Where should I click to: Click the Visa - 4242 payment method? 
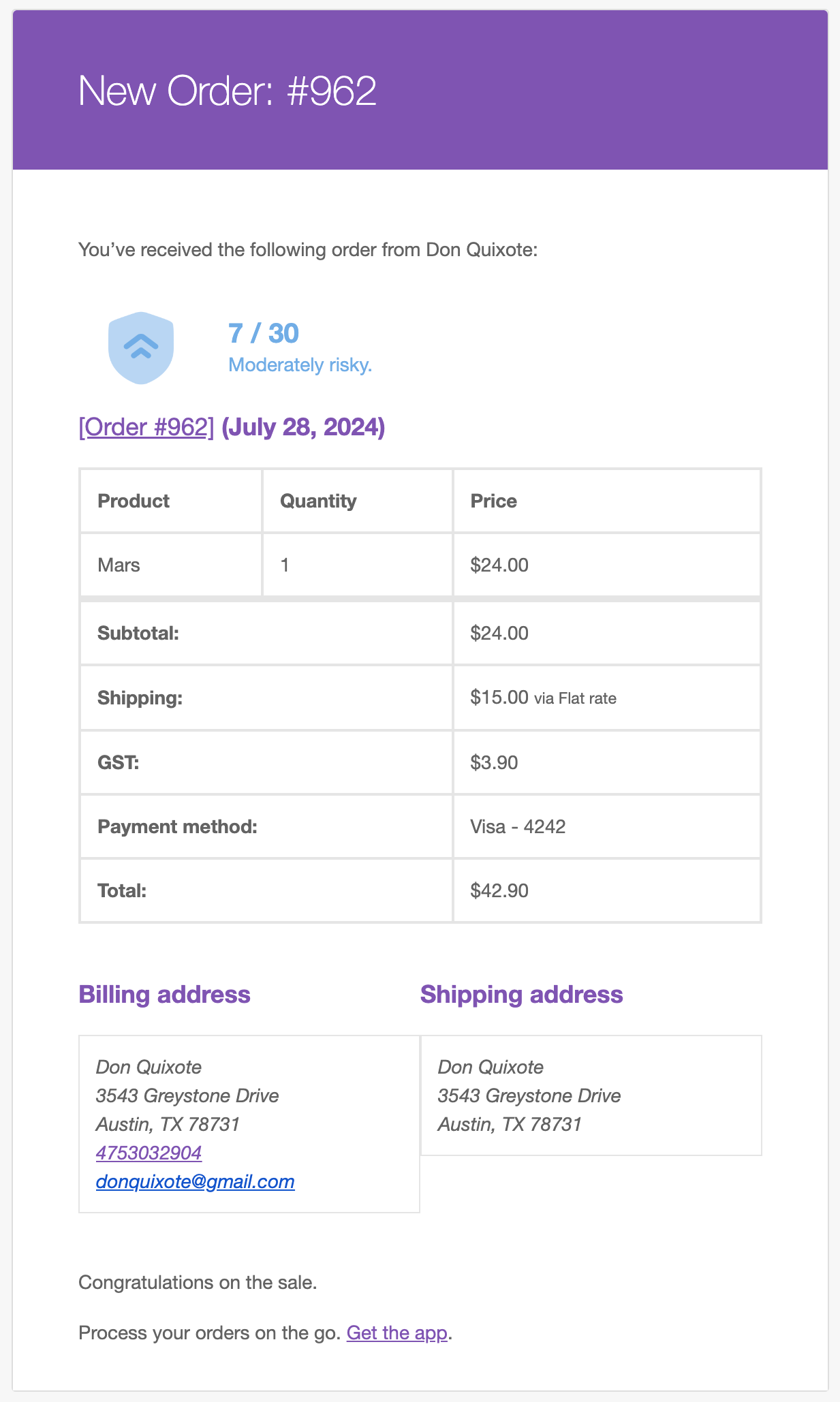coord(518,826)
